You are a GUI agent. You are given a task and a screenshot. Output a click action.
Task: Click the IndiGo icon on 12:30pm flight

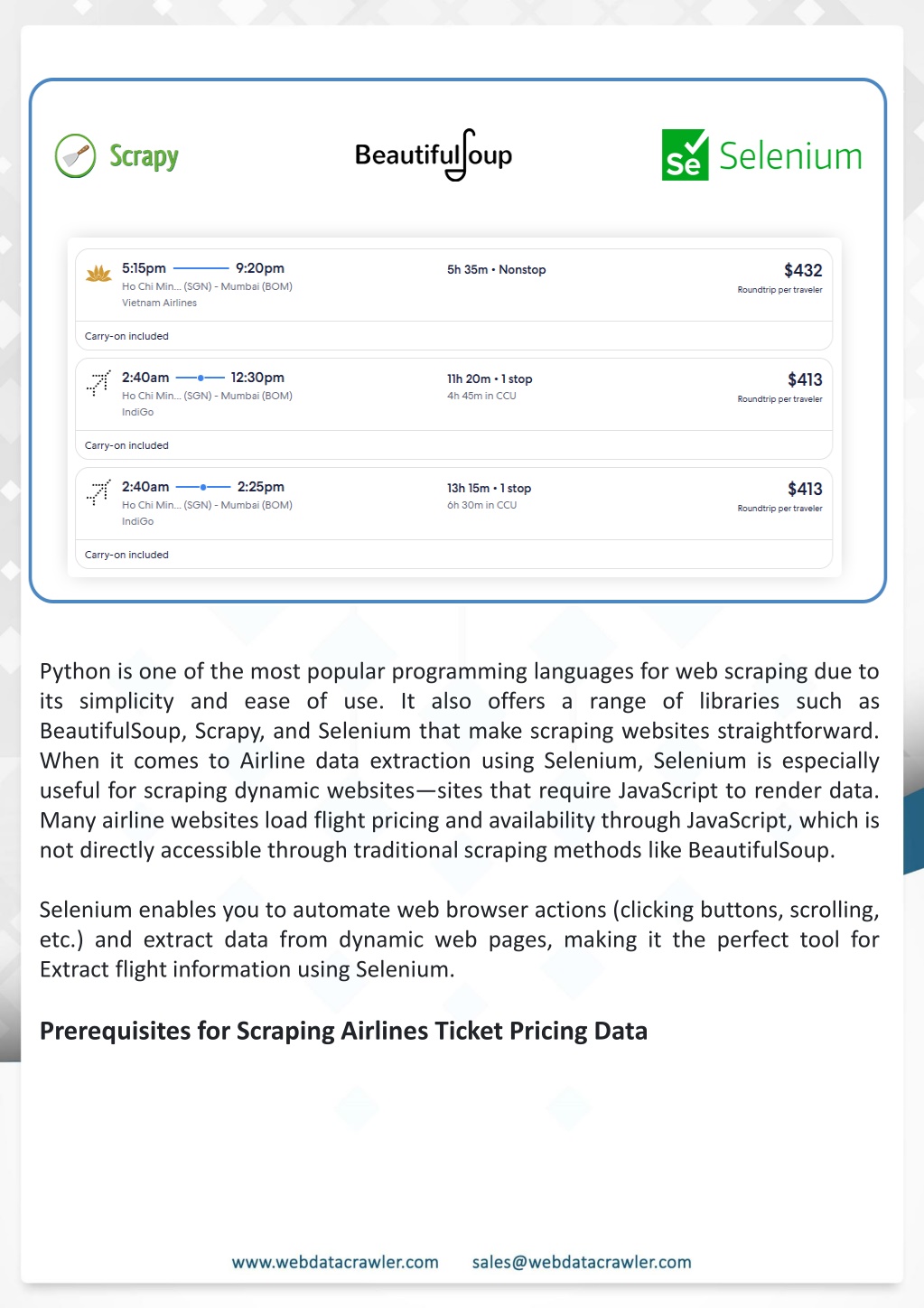point(98,382)
